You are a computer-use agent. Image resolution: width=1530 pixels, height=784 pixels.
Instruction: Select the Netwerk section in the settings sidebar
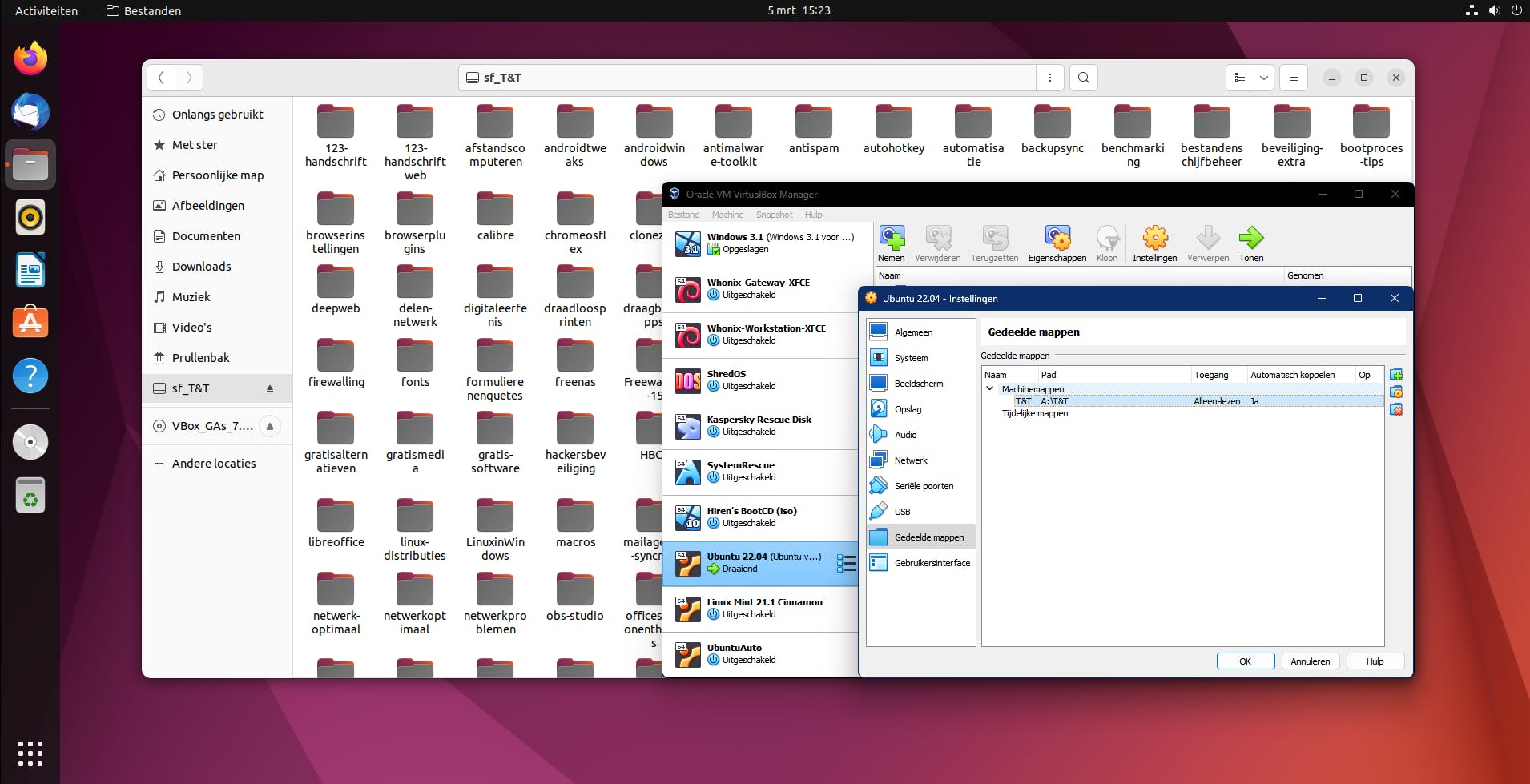tap(911, 460)
